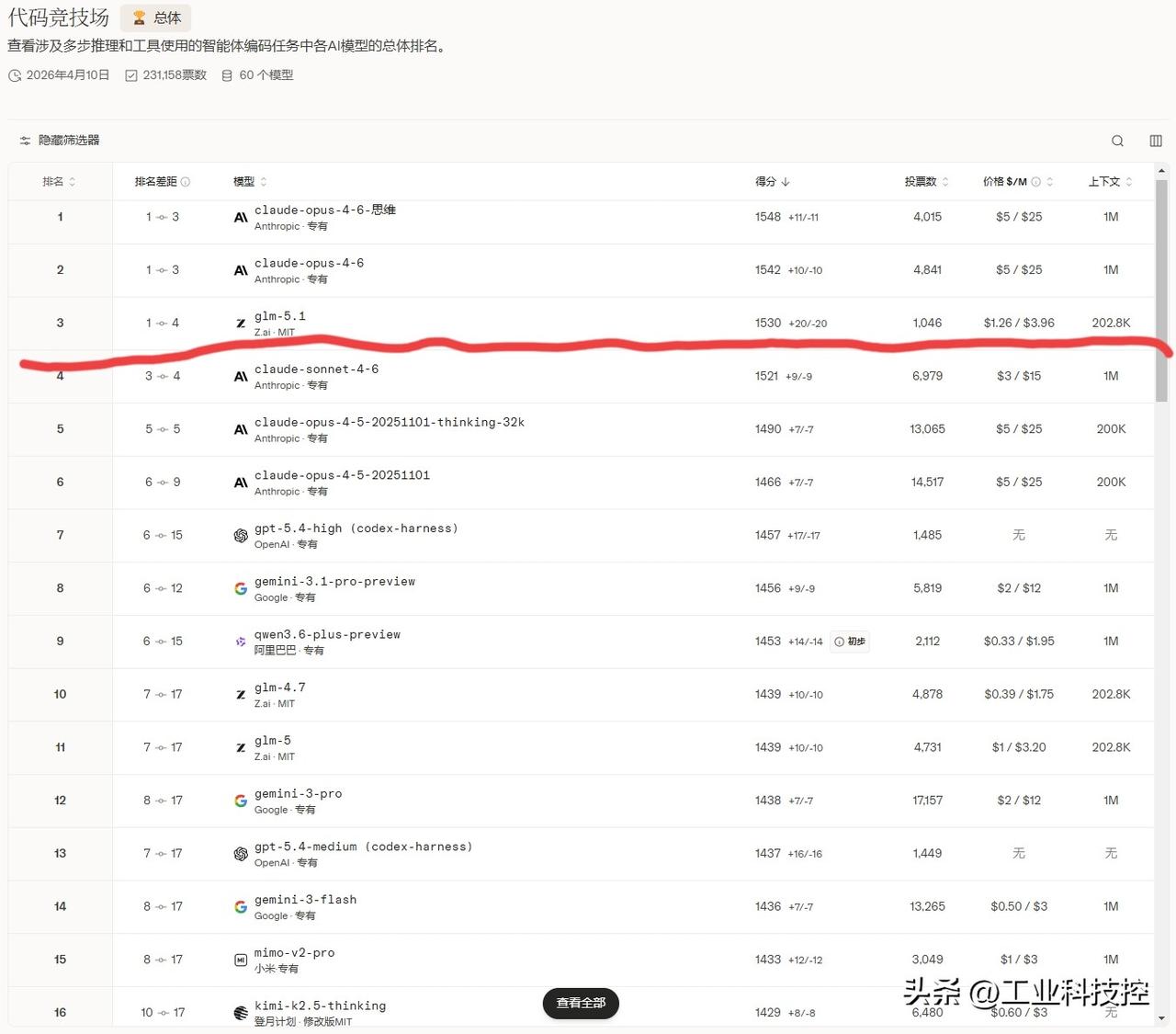The height and width of the screenshot is (1034, 1176).
Task: Click the 查看全部 button
Action: pos(581,1004)
